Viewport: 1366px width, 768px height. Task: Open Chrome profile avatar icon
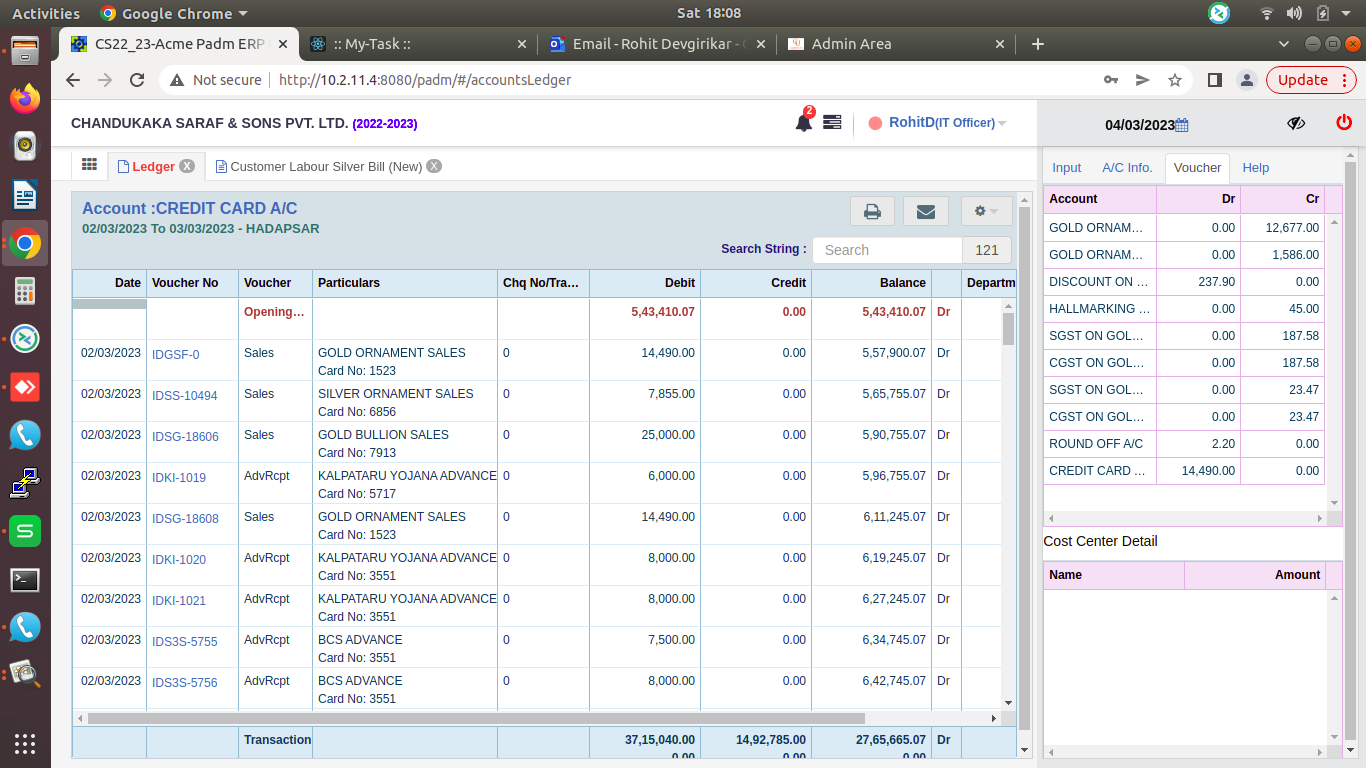pyautogui.click(x=1246, y=80)
